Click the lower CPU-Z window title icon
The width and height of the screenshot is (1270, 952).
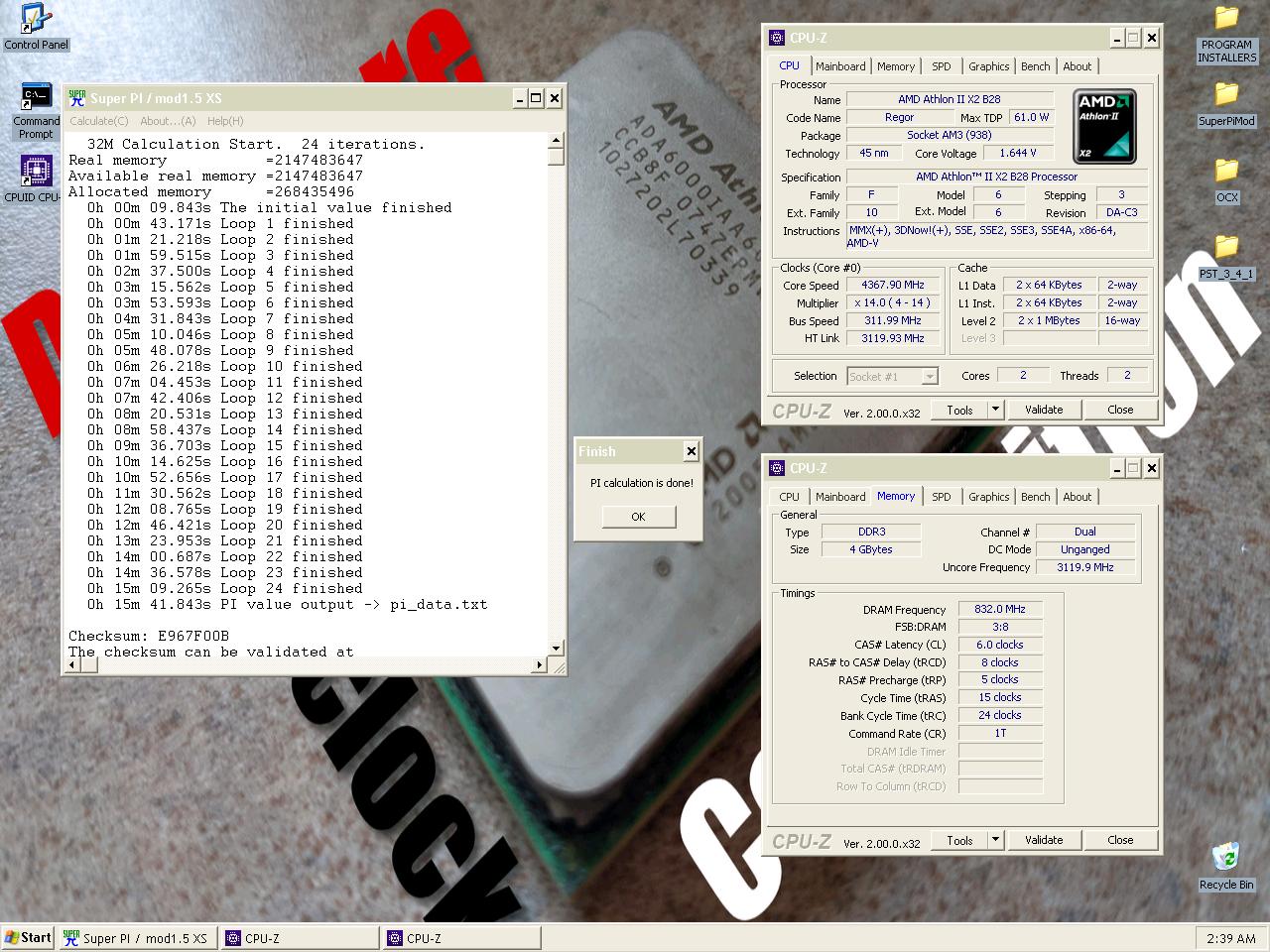pos(777,468)
